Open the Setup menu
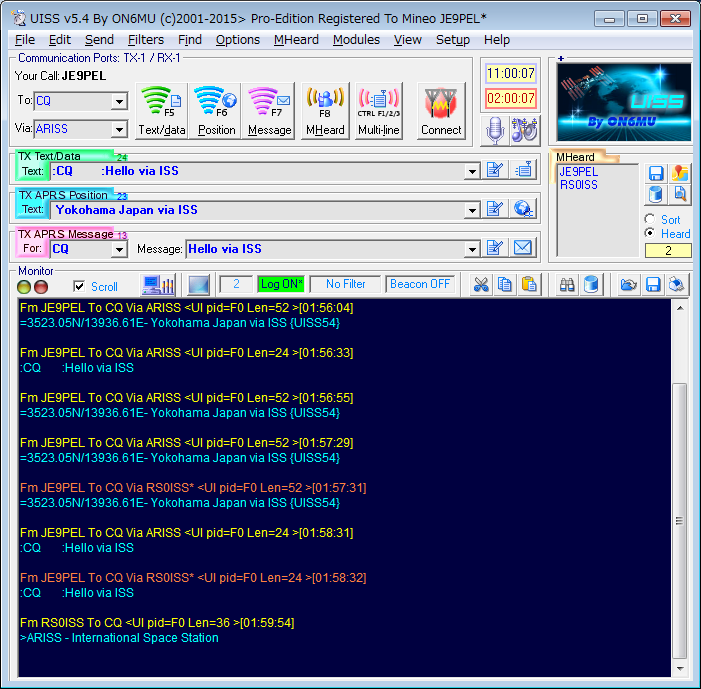 point(452,40)
